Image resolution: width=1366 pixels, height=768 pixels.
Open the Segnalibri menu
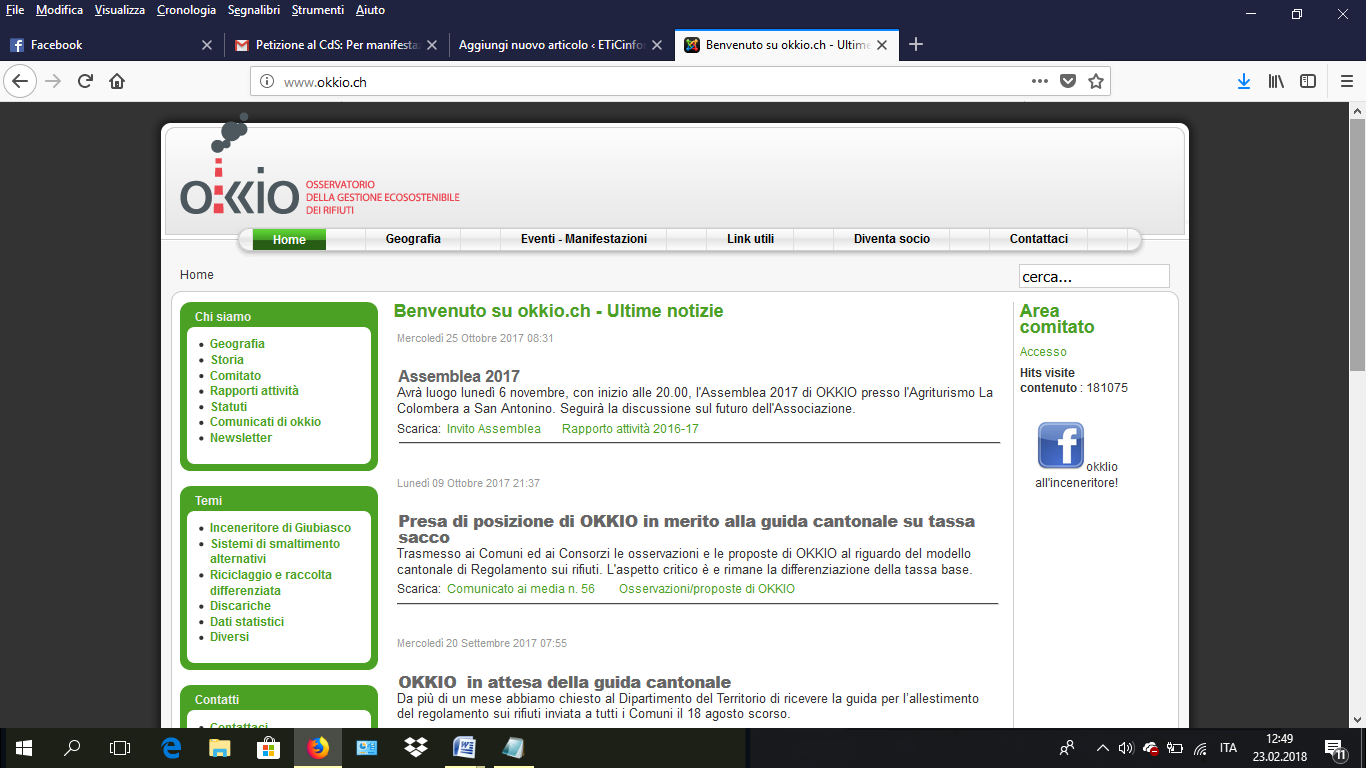(x=254, y=10)
